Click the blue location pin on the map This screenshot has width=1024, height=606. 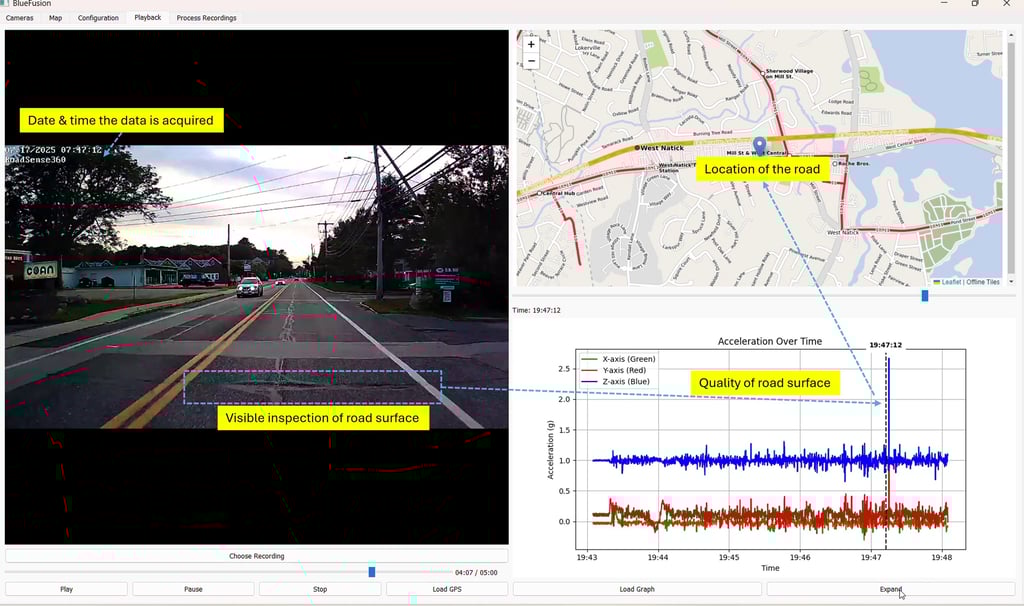coord(759,146)
